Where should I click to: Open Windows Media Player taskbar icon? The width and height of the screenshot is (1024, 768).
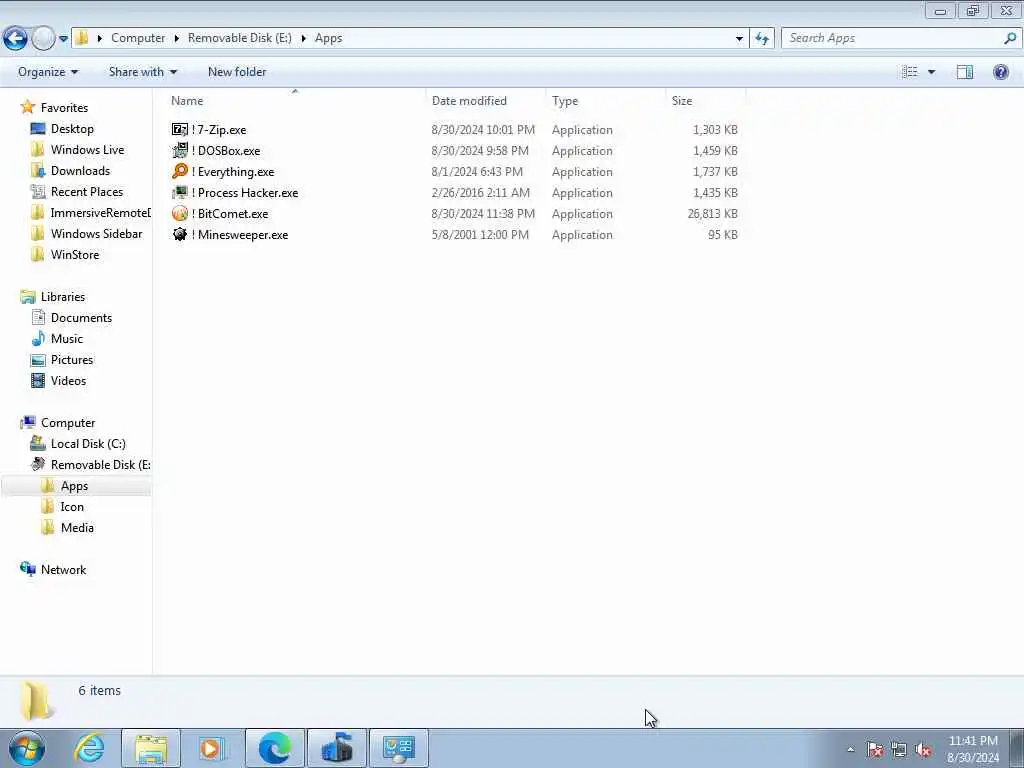[211, 748]
